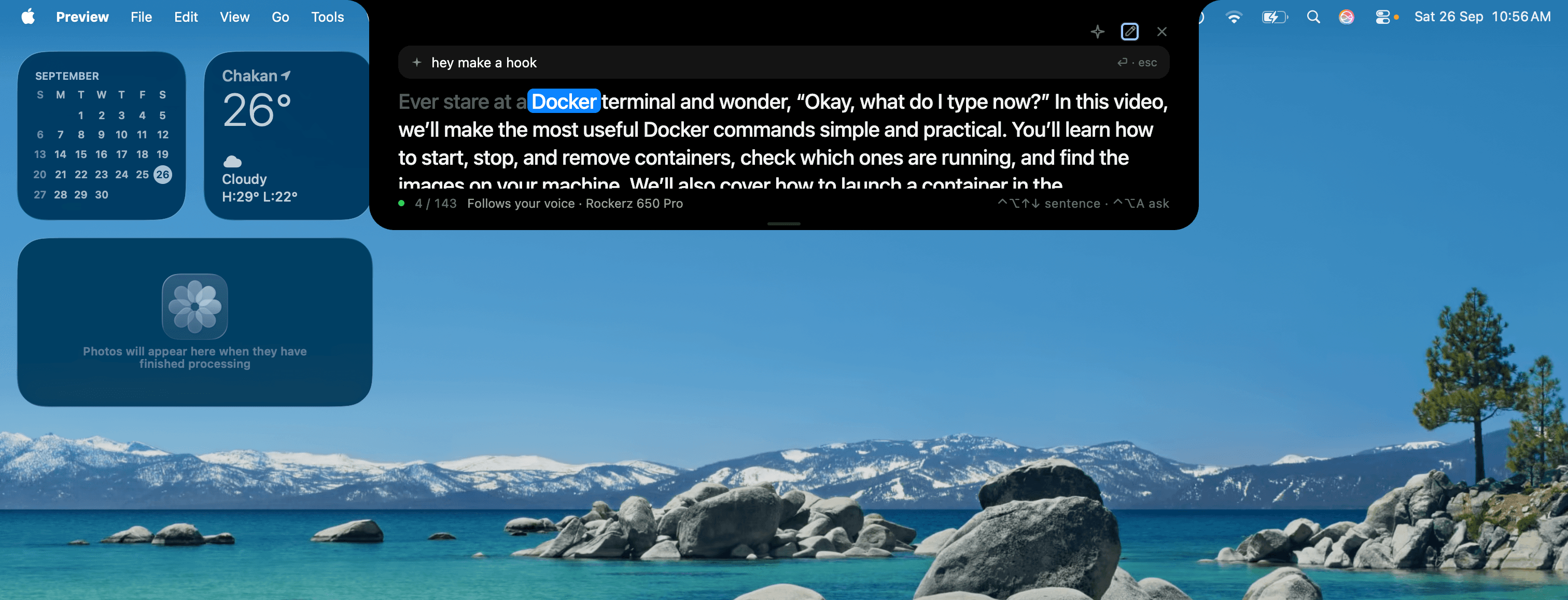Click the location arrow next to Chakan
This screenshot has height=600, width=1568.
(x=286, y=76)
